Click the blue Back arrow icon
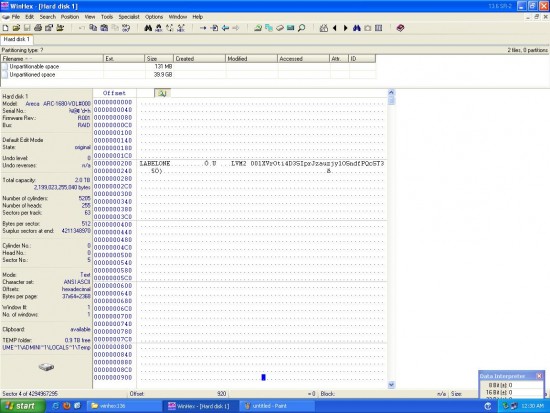Viewport: 550px width, 413px height. tap(225, 28)
